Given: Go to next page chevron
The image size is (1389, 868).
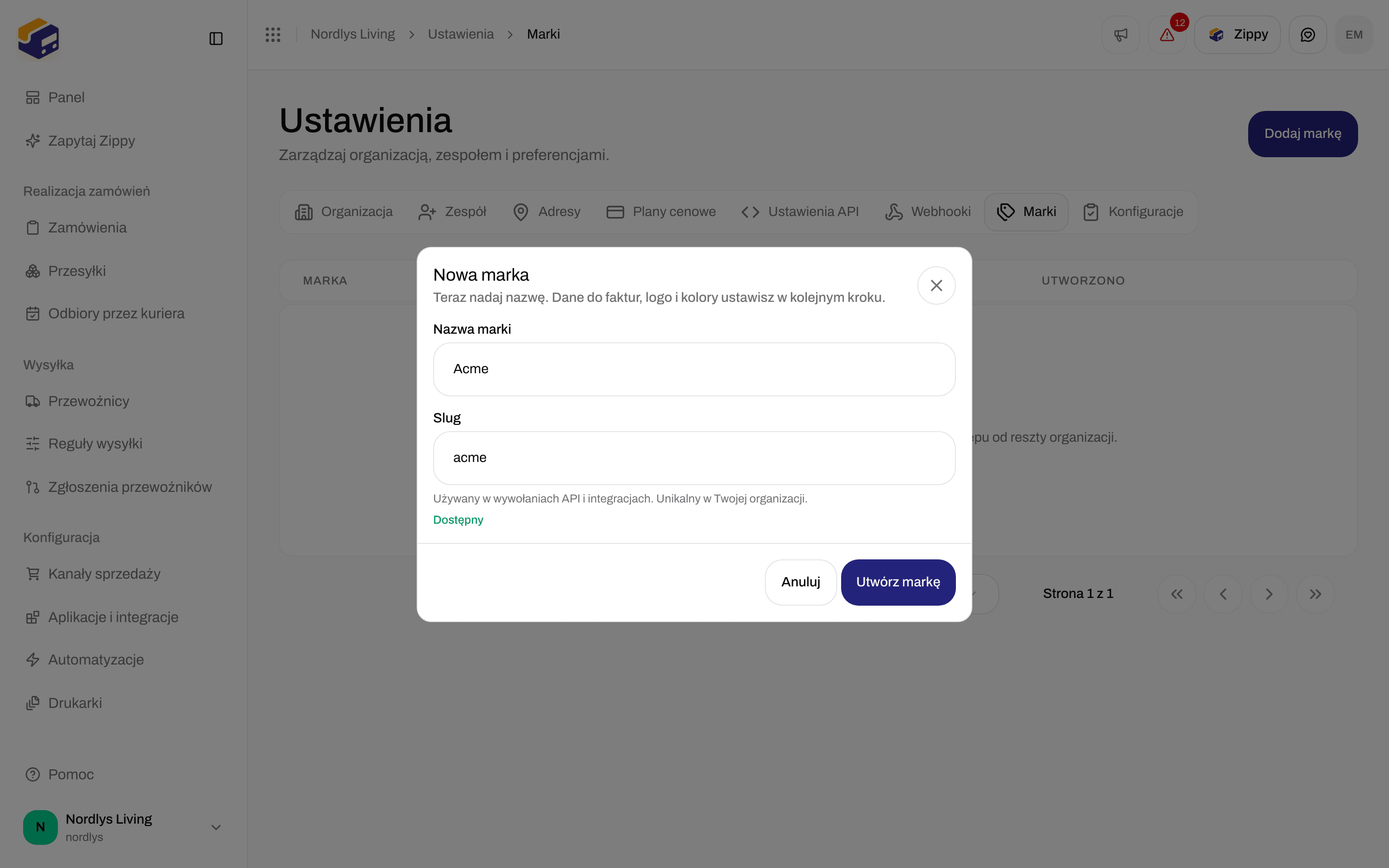Looking at the screenshot, I should [x=1269, y=594].
